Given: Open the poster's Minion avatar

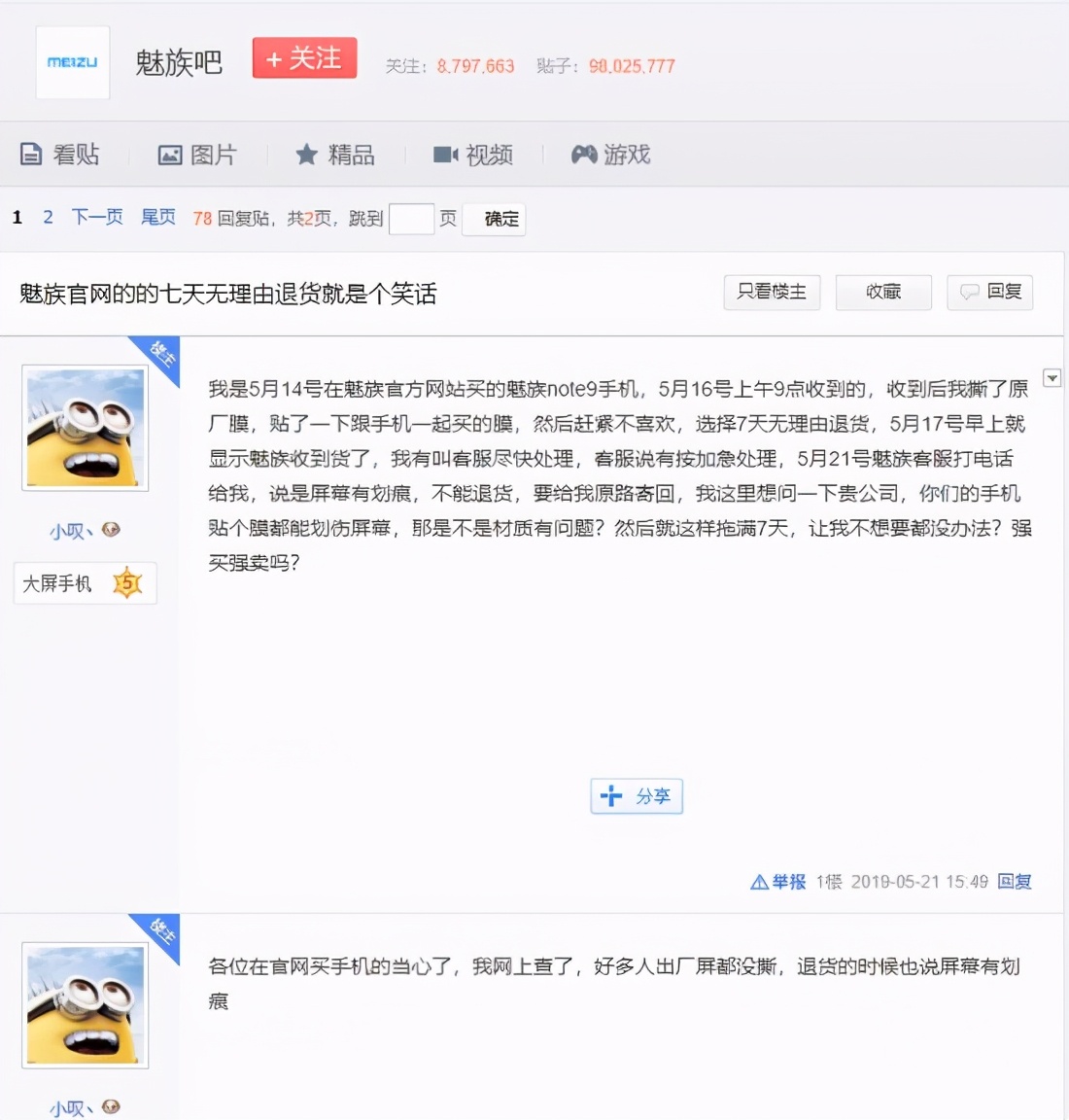Looking at the screenshot, I should point(85,426).
